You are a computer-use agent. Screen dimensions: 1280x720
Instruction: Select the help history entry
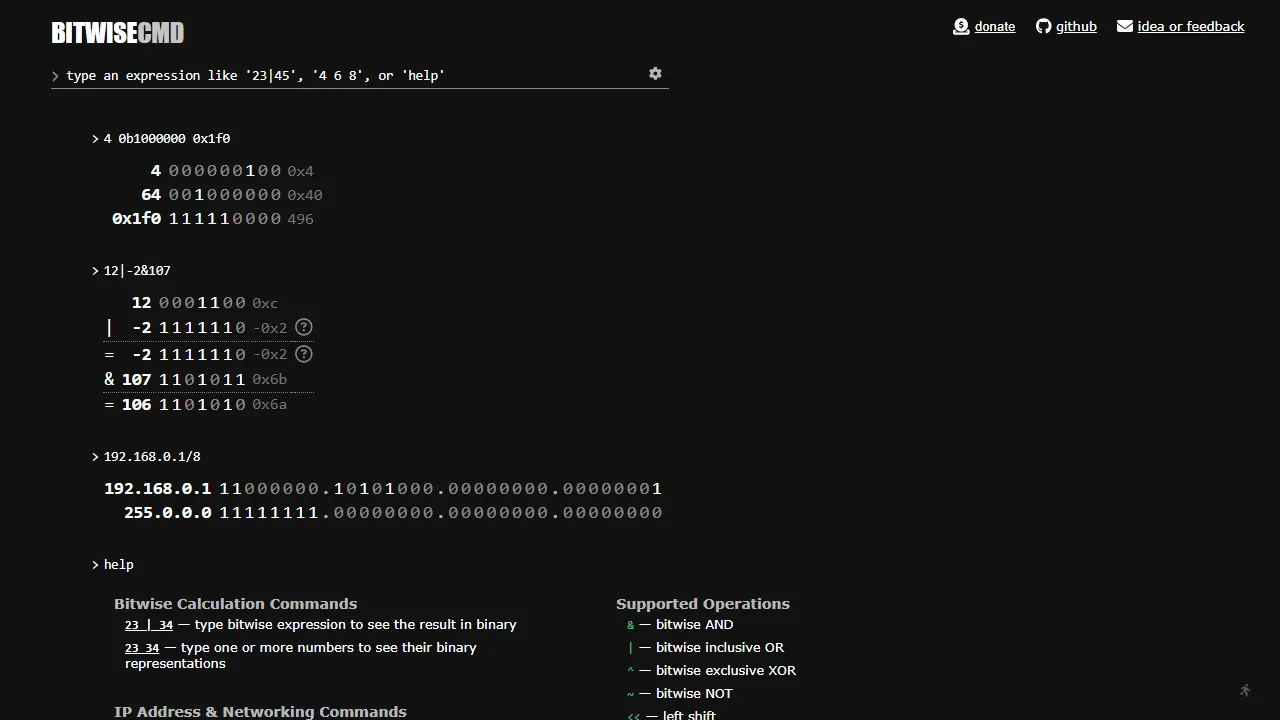click(x=118, y=564)
